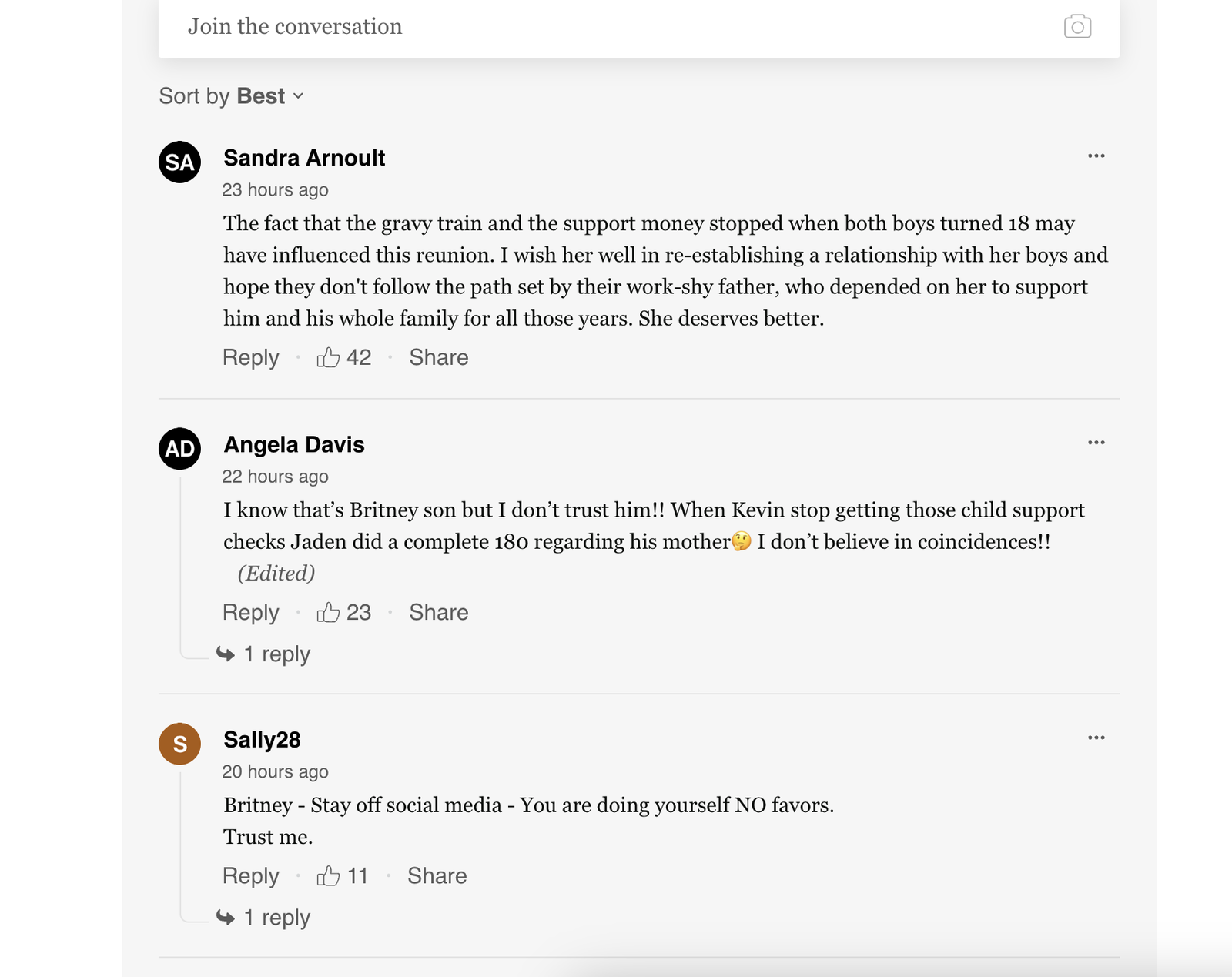
Task: Reply to Angela Davis's comment
Action: point(250,612)
